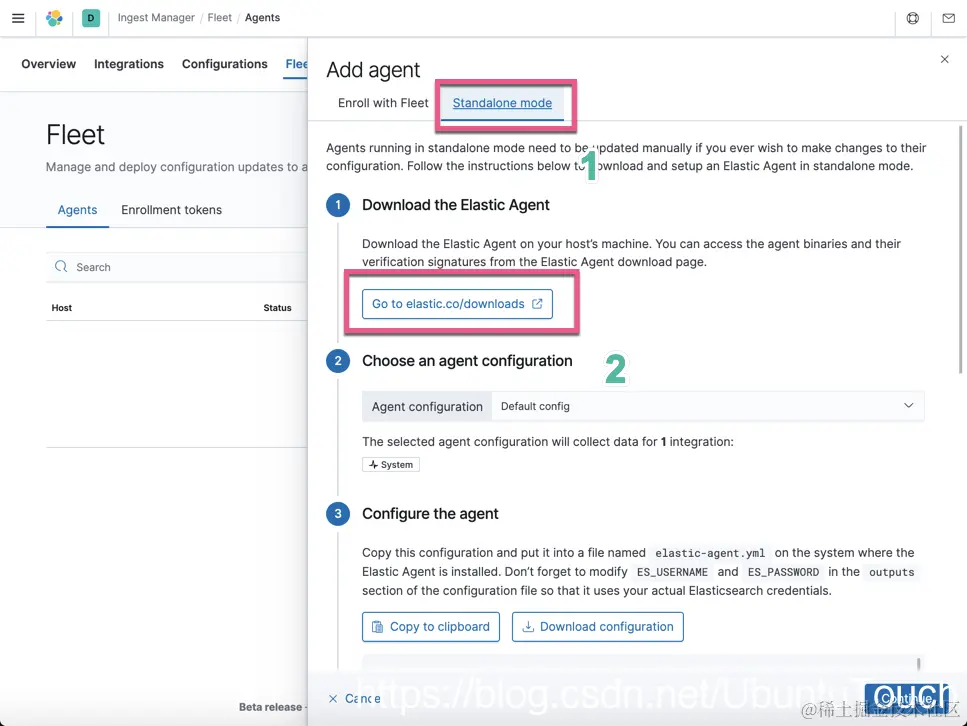
Task: Click download icon in Download configuration
Action: tap(528, 627)
